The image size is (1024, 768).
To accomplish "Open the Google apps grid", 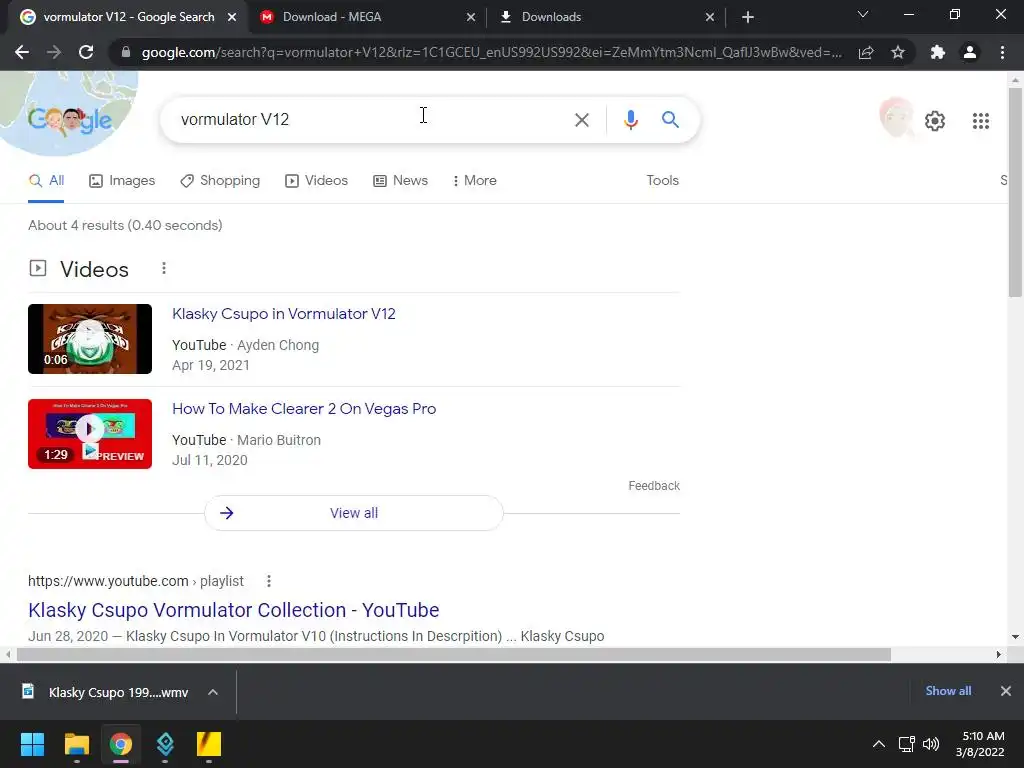I will tap(980, 121).
